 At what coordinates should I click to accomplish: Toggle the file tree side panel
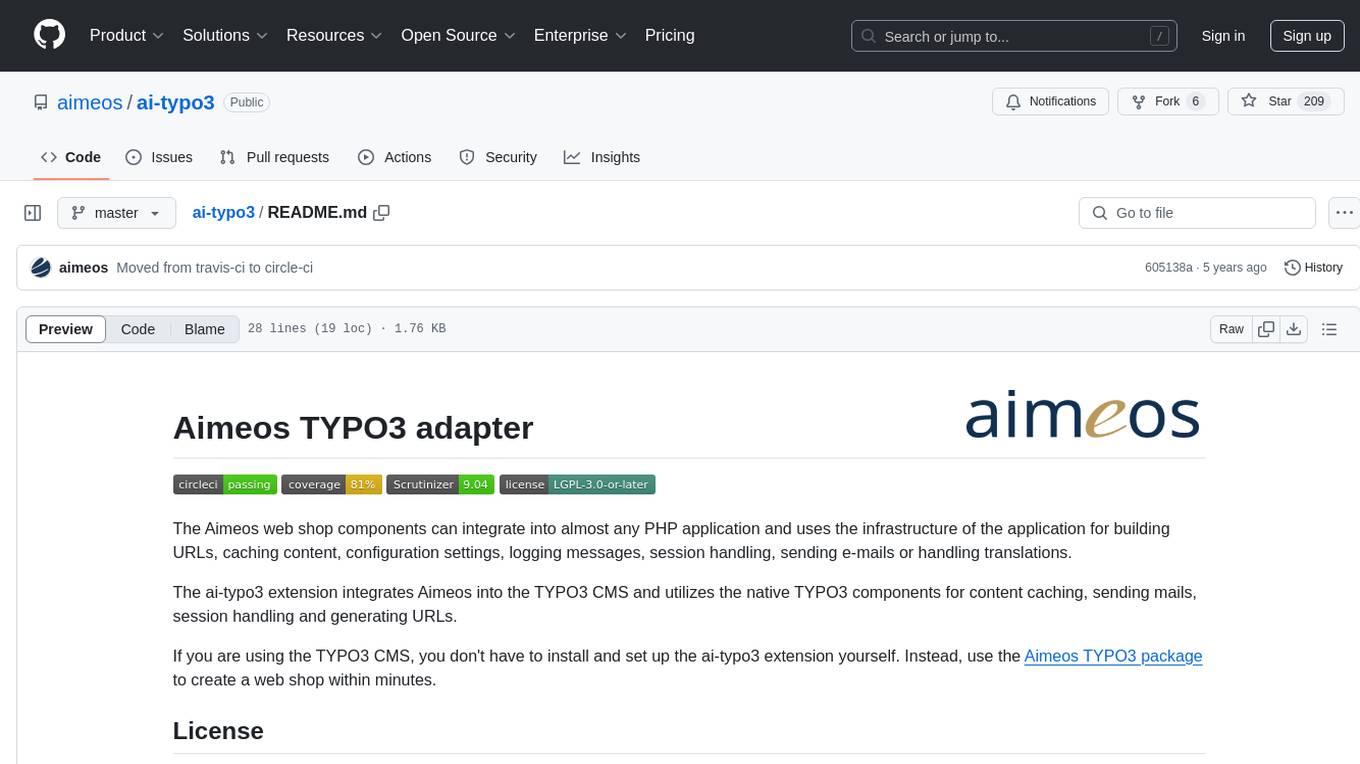(33, 213)
